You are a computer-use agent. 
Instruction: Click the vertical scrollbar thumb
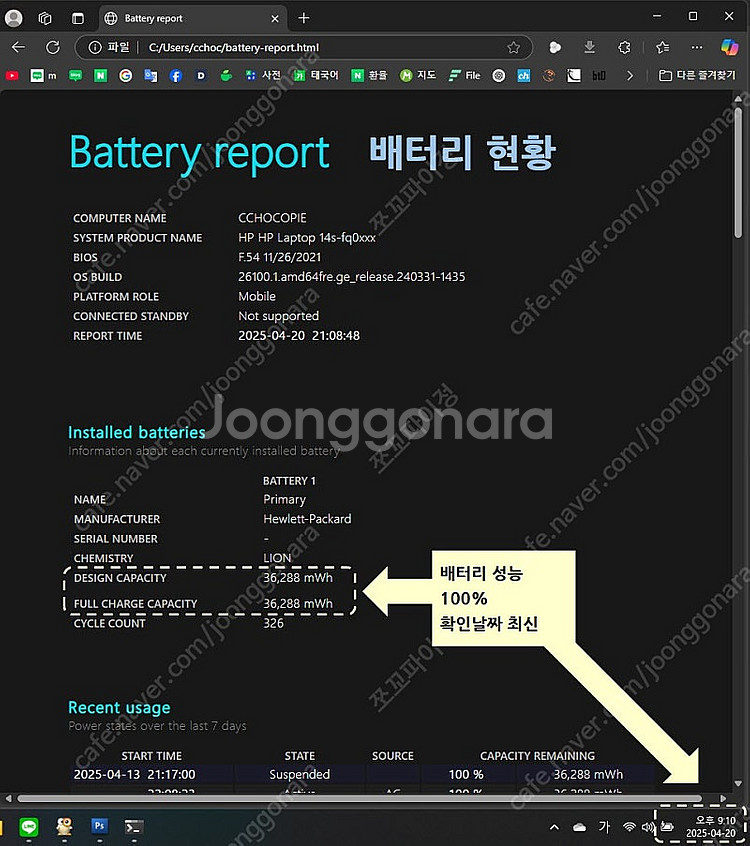[738, 173]
